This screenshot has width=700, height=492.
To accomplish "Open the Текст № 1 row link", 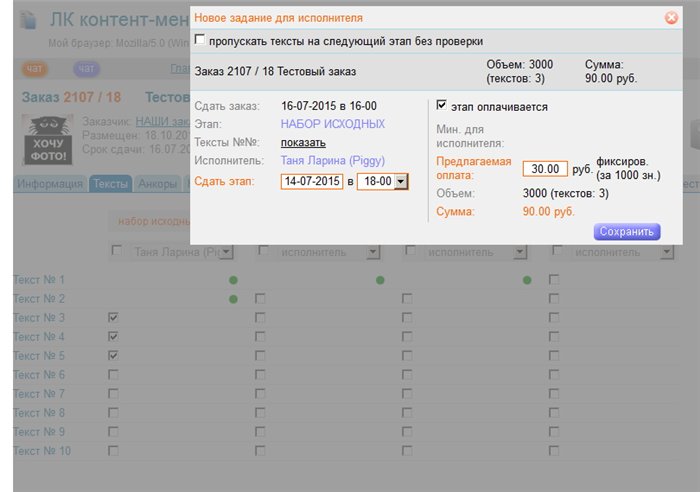I will (x=39, y=280).
